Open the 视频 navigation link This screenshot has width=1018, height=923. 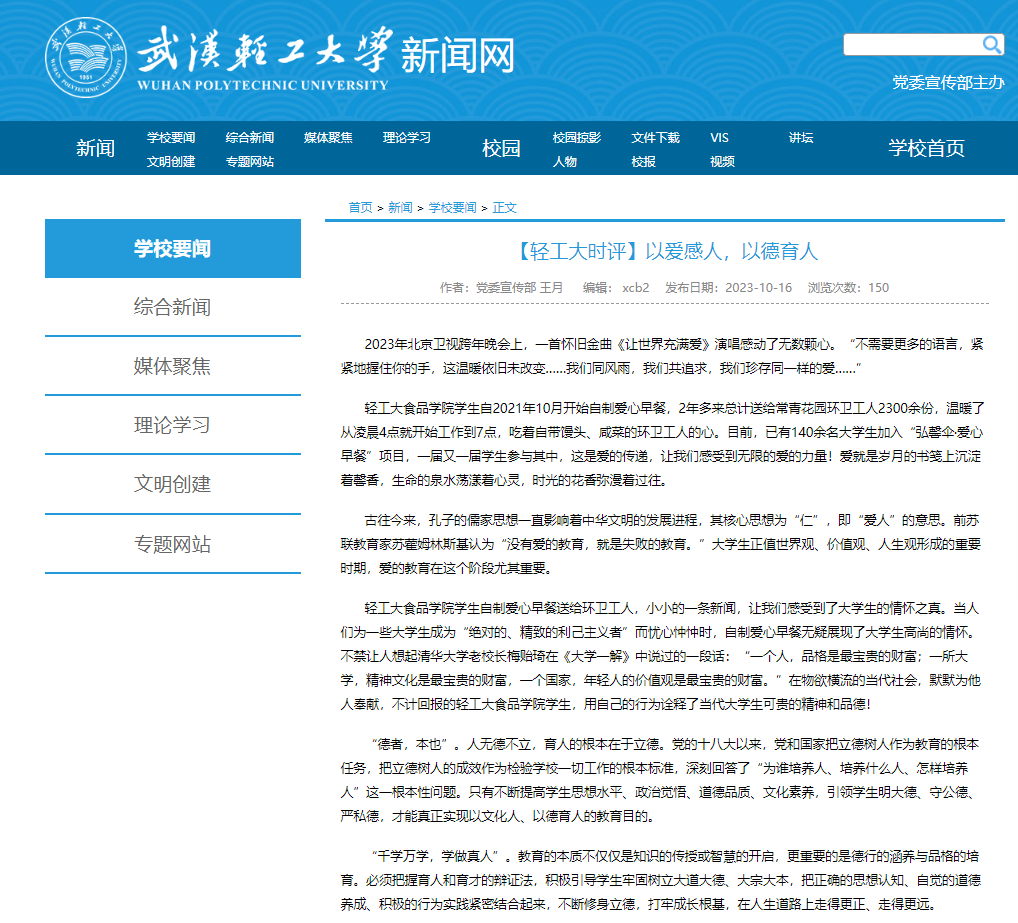pos(723,162)
